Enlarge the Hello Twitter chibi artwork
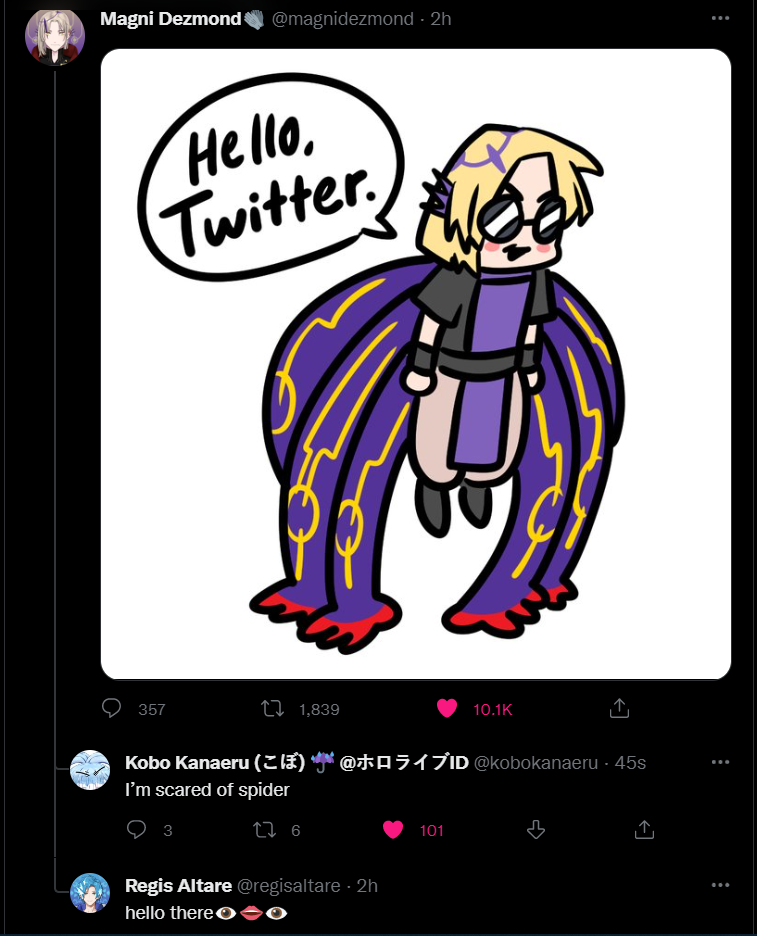 416,364
